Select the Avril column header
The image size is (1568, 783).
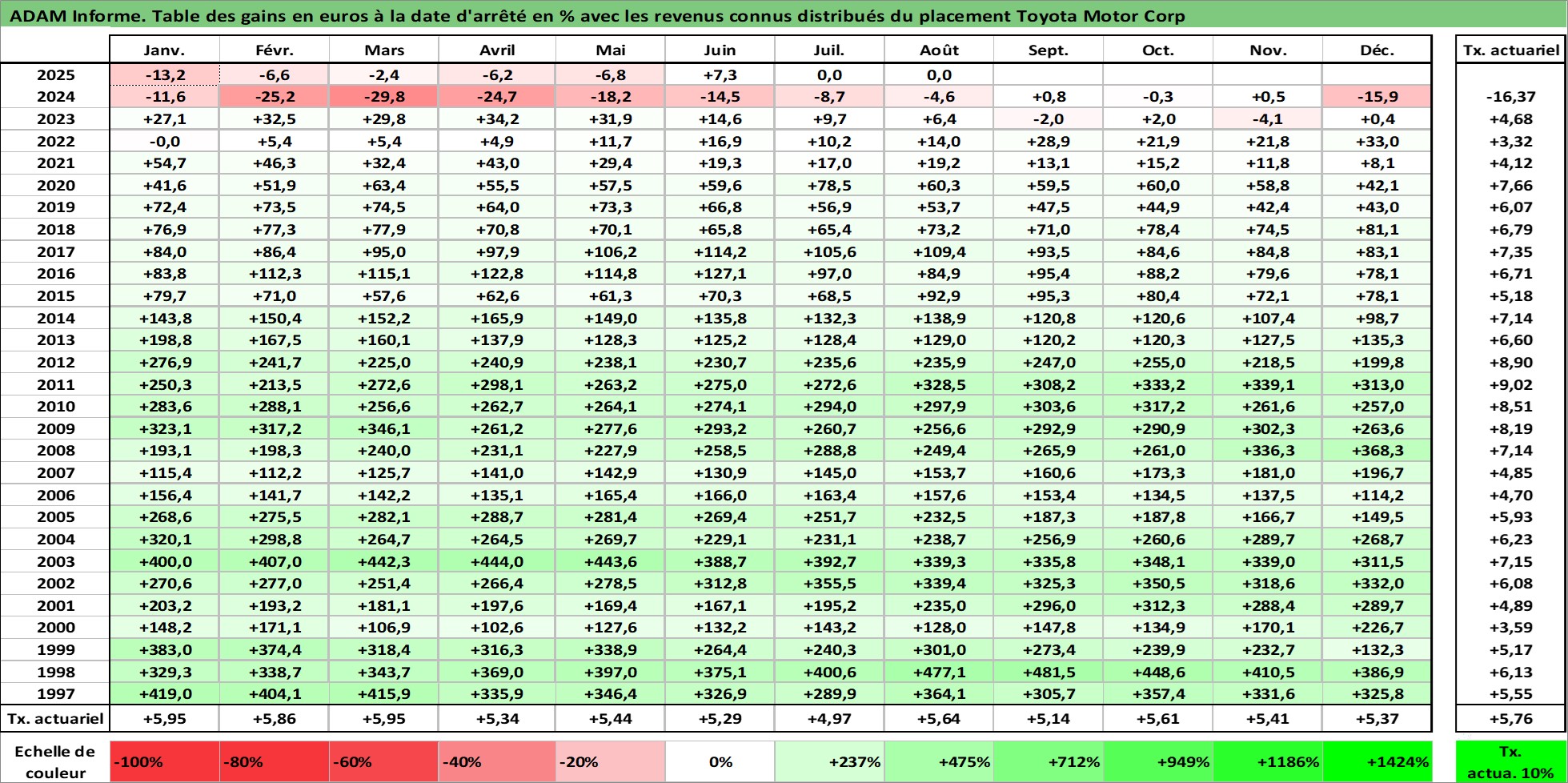point(497,50)
